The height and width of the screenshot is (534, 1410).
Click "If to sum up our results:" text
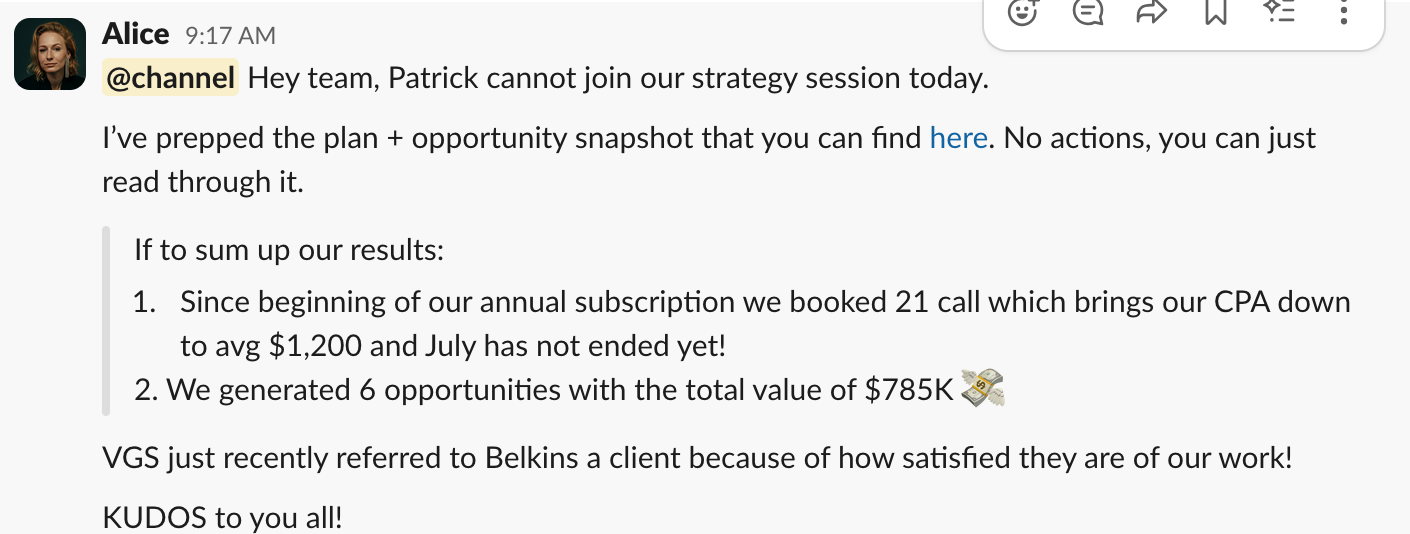coord(288,249)
